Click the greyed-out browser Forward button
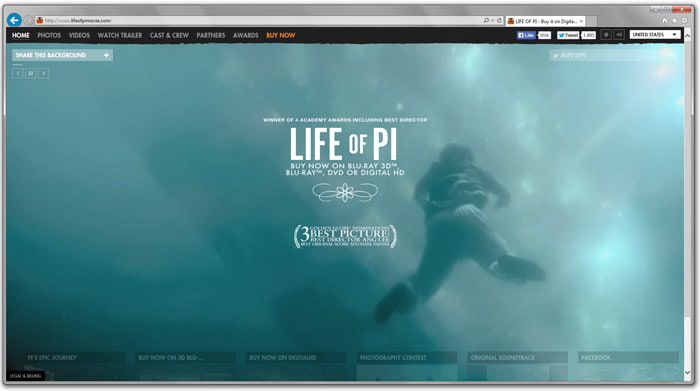 [28, 20]
